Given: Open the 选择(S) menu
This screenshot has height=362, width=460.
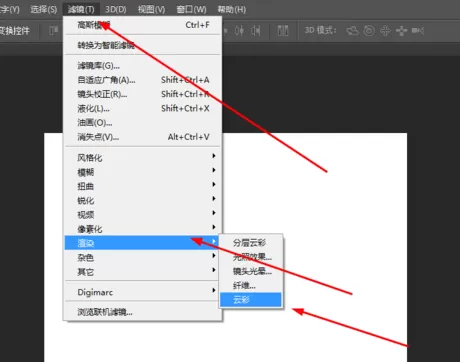Looking at the screenshot, I should coord(44,9).
